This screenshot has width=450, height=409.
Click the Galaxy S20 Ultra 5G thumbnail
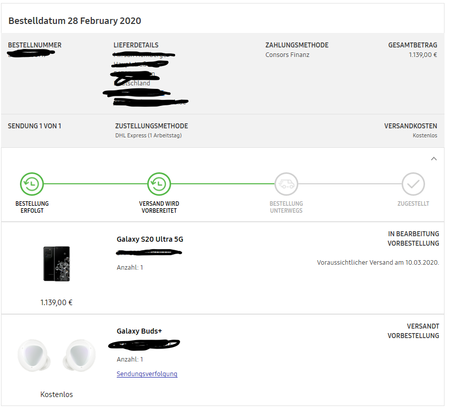[x=57, y=263]
